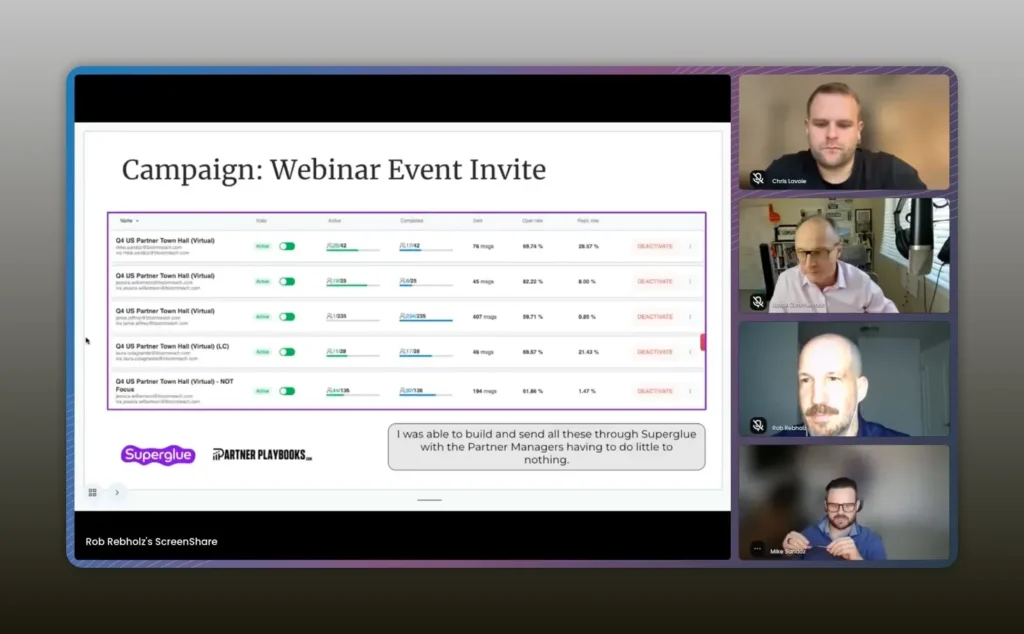This screenshot has height=634, width=1024.
Task: Toggle active switch on third campaign row
Action: 287,317
